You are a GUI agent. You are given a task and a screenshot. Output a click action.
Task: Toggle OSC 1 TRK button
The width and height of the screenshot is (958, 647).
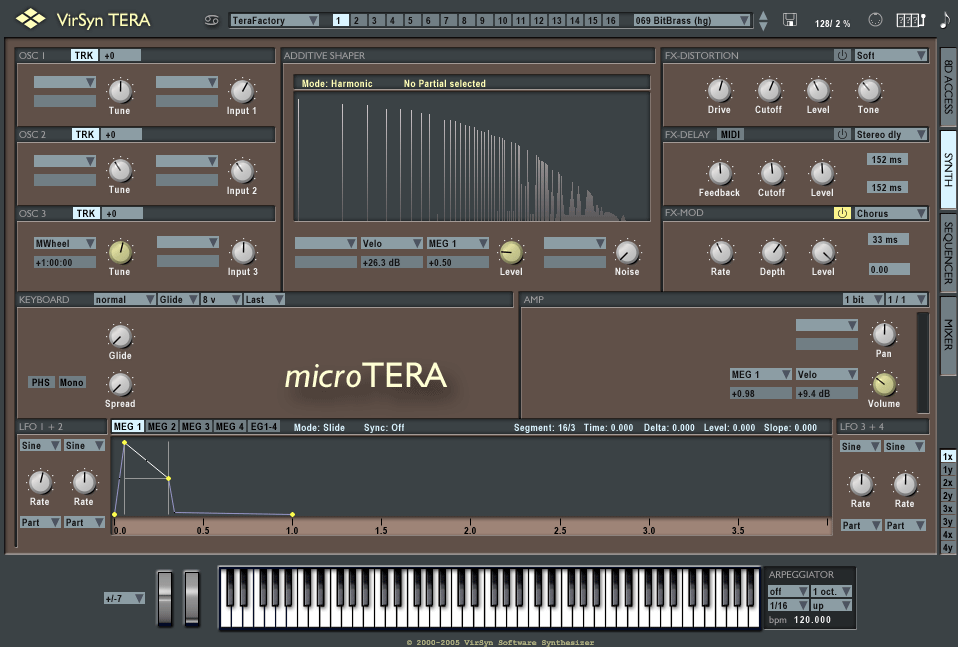pyautogui.click(x=84, y=55)
